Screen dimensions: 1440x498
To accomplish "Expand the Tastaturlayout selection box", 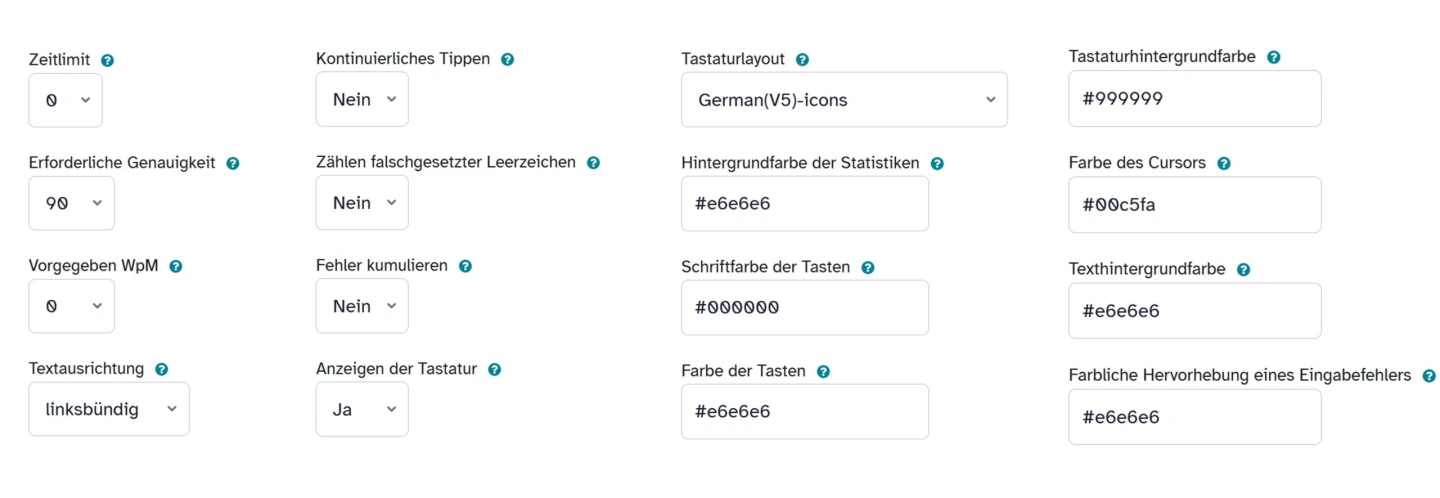I will [x=844, y=100].
